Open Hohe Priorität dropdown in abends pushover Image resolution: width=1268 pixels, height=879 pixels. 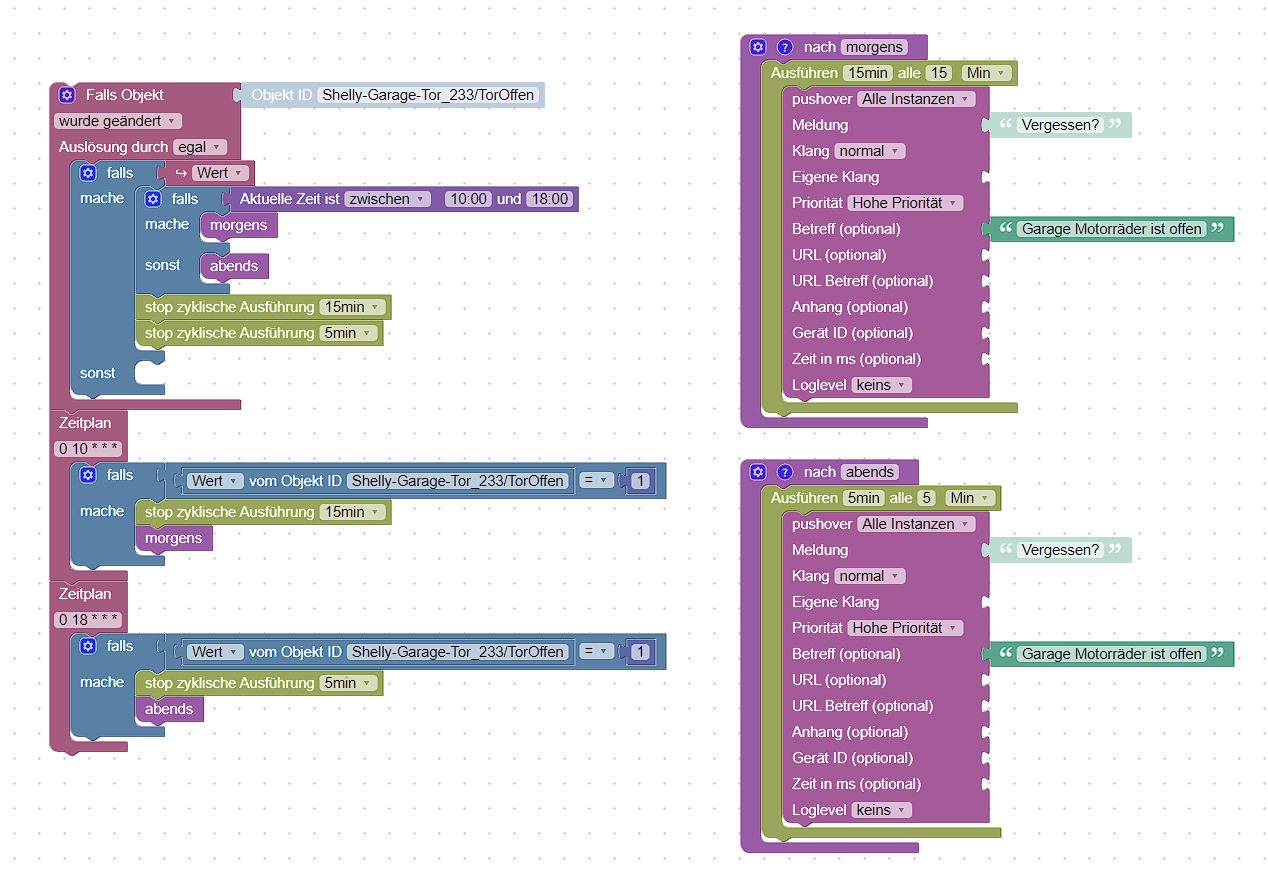point(905,628)
